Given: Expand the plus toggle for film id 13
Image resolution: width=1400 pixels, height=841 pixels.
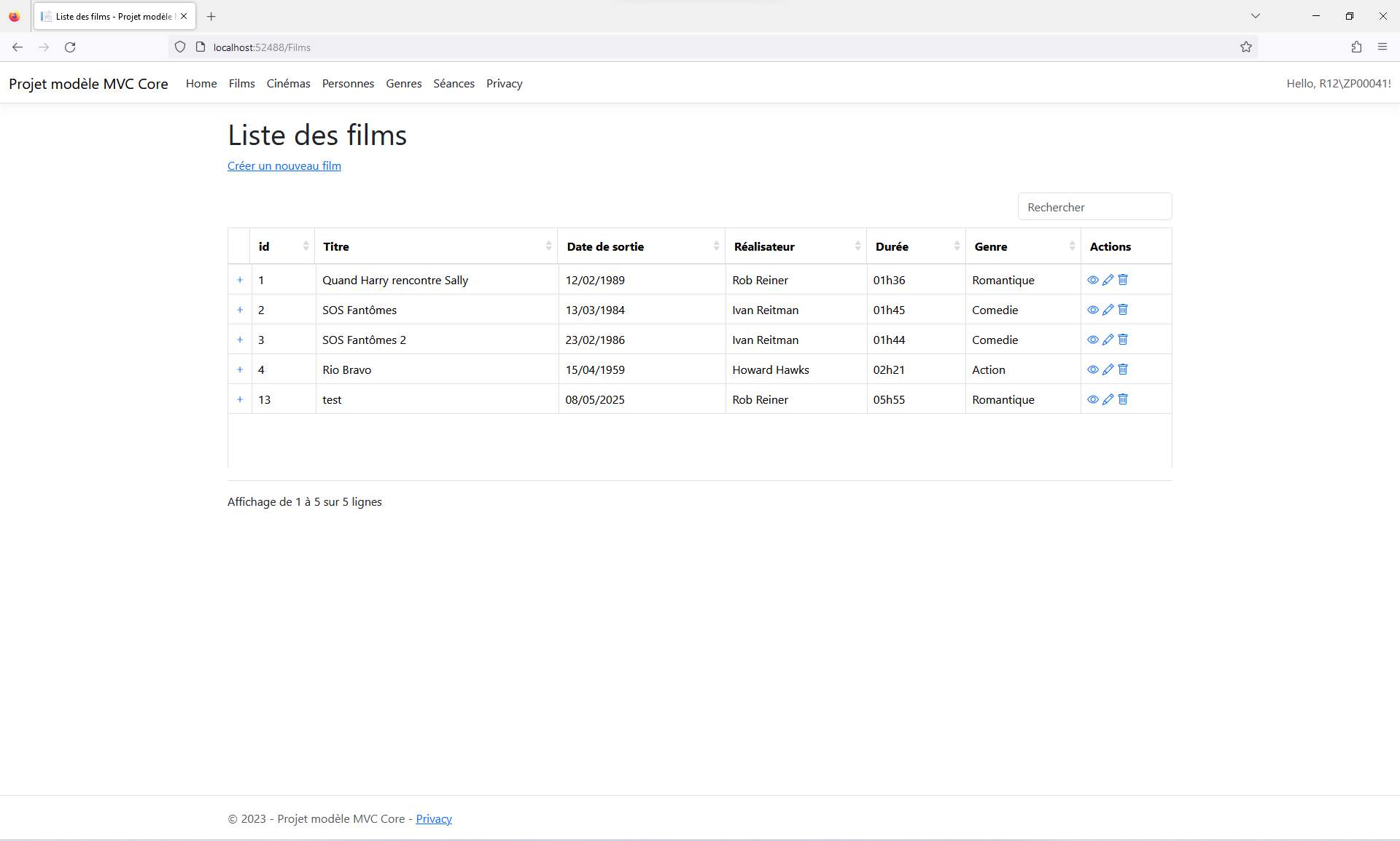Looking at the screenshot, I should 240,399.
